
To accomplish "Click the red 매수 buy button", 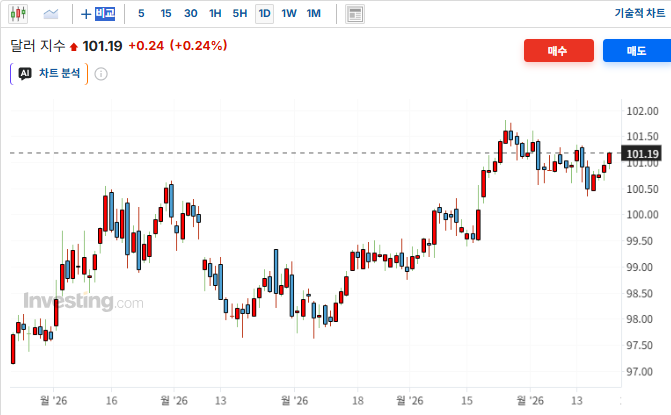I will click(558, 50).
